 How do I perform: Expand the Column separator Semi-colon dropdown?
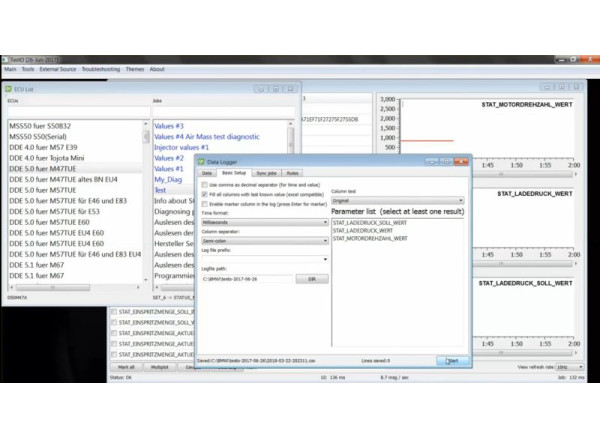[x=264, y=240]
